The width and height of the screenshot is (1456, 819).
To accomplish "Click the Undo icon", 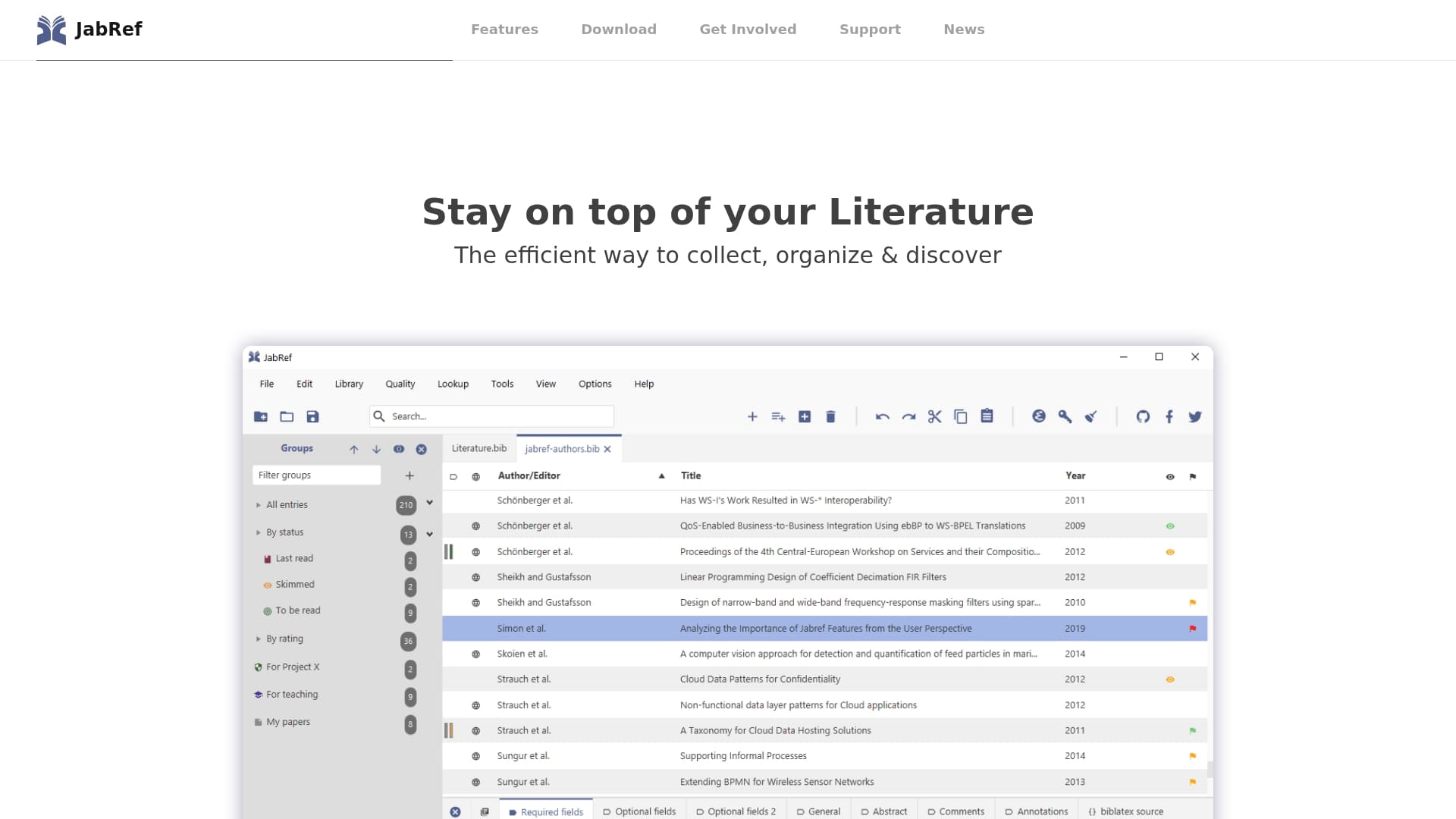I will [x=882, y=416].
